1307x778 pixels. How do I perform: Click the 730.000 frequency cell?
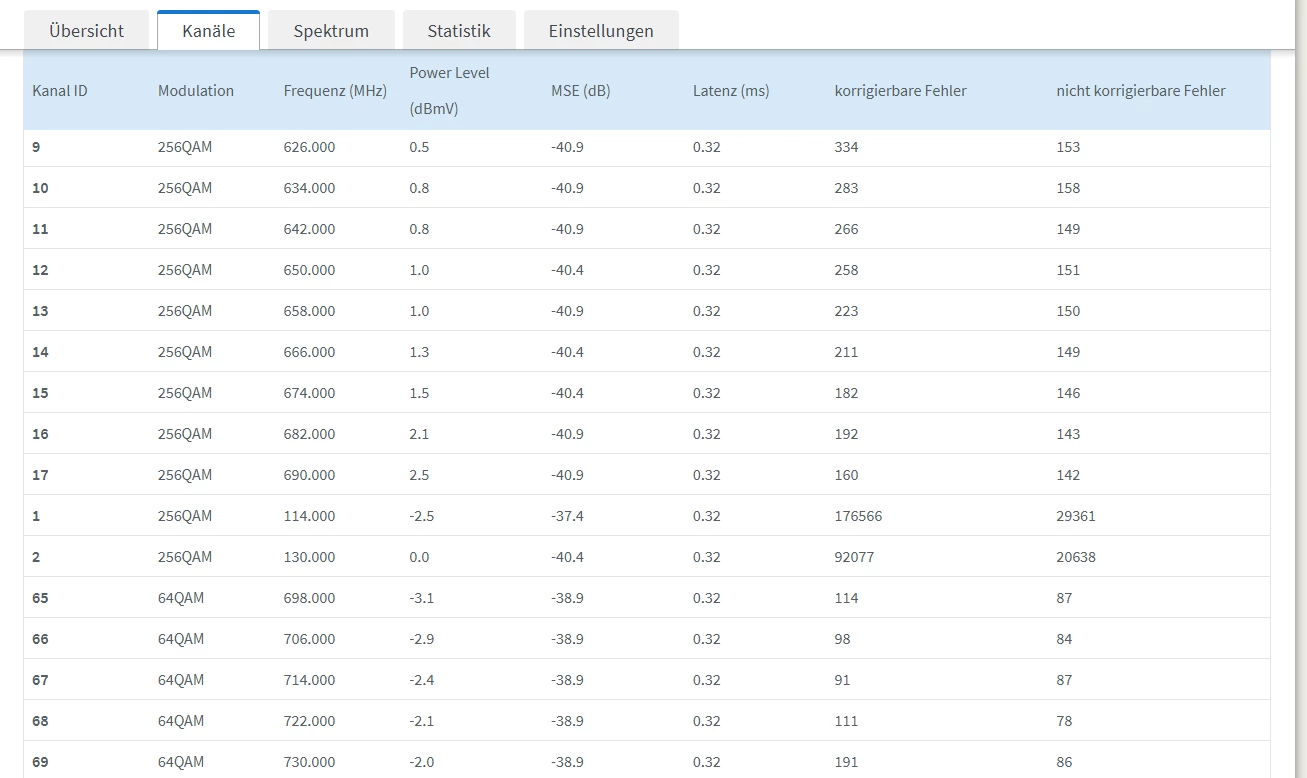click(x=309, y=762)
